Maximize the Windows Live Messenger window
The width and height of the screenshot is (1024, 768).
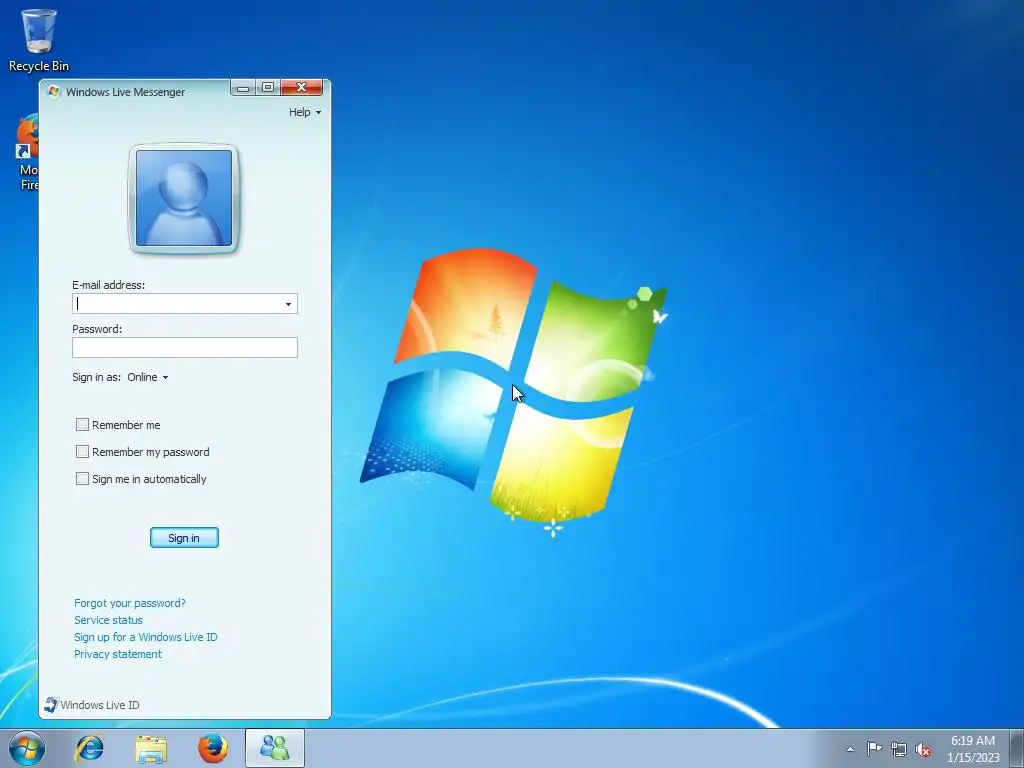point(268,88)
